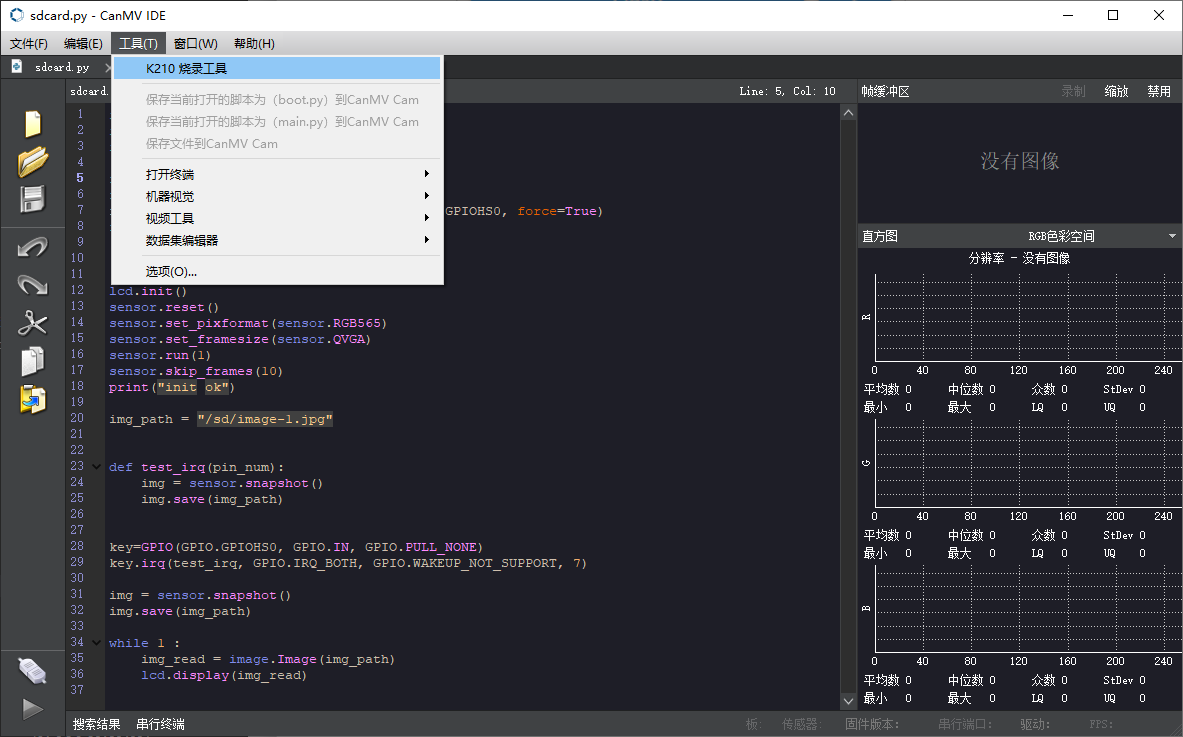
Task: Open 机器视觉 submenu
Action: pyautogui.click(x=277, y=196)
